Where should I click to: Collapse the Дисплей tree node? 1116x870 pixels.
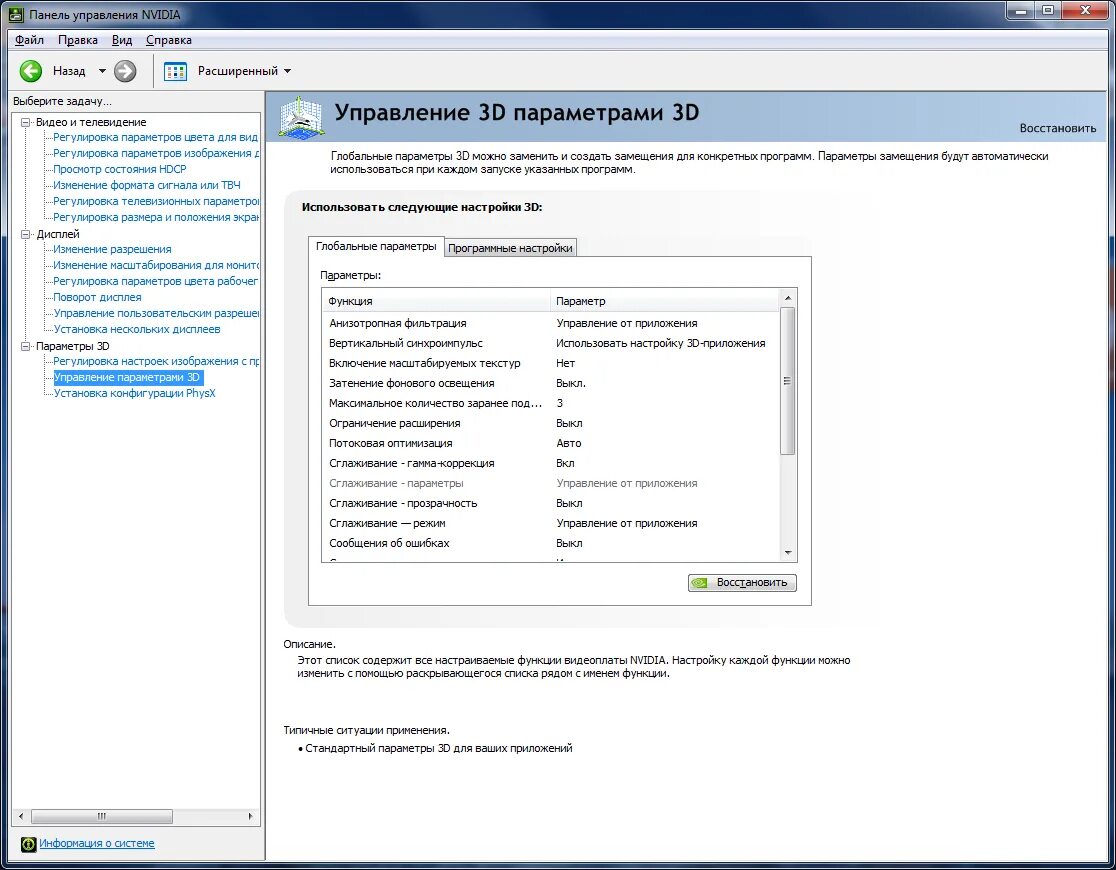pyautogui.click(x=26, y=234)
